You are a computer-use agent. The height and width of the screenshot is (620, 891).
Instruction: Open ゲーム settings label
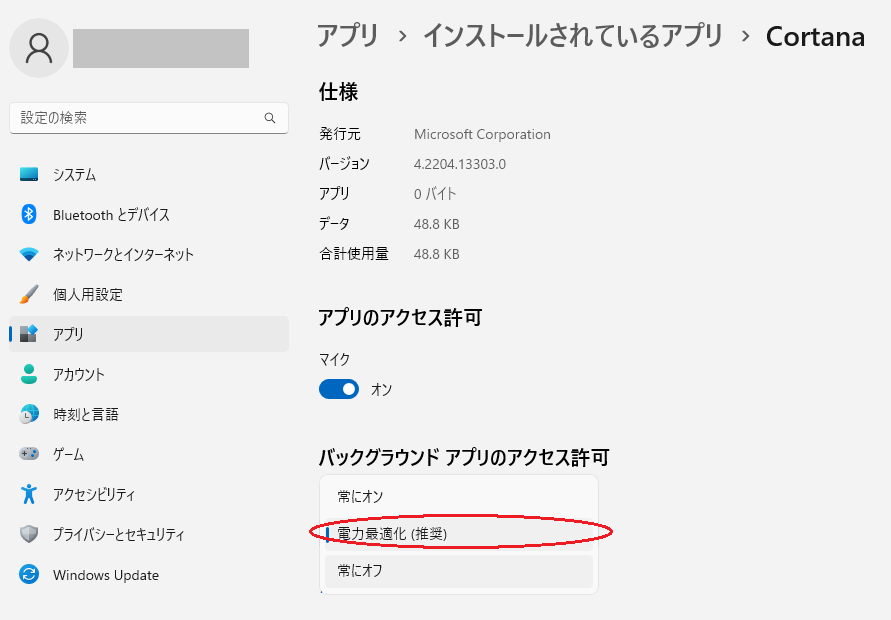pos(69,455)
